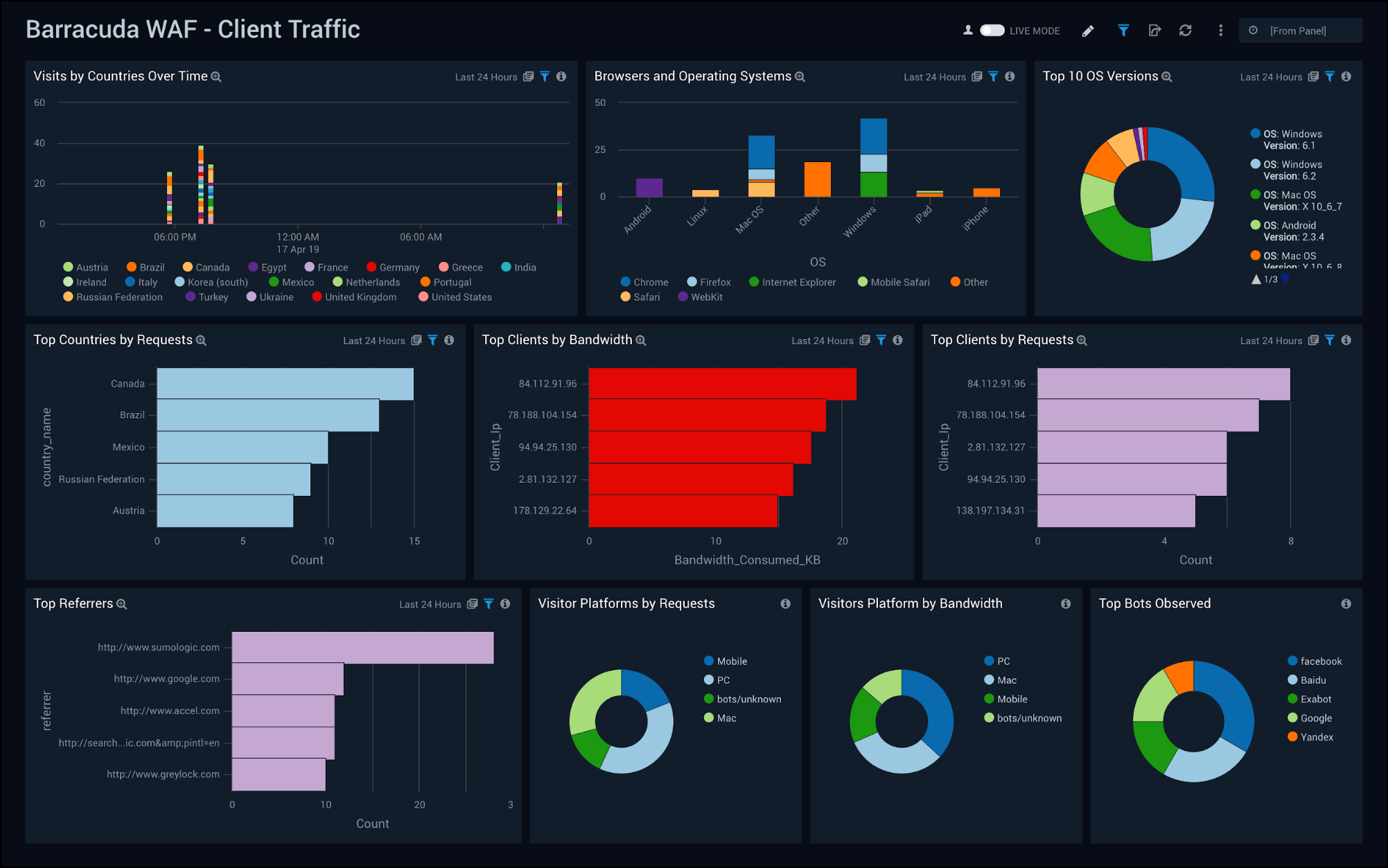This screenshot has width=1388, height=868.
Task: Click the orange color dot next to Brazil
Action: click(x=131, y=267)
